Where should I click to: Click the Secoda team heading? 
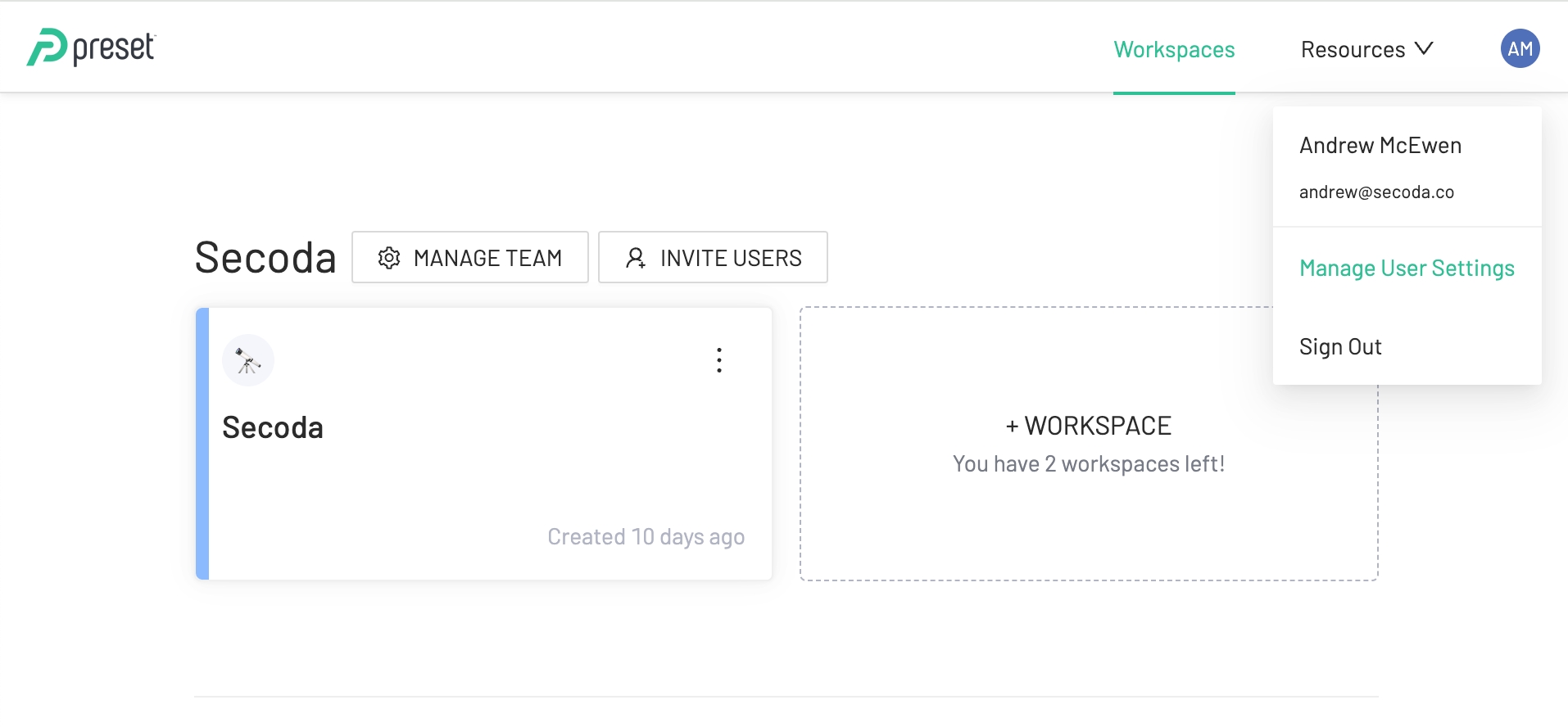tap(265, 257)
